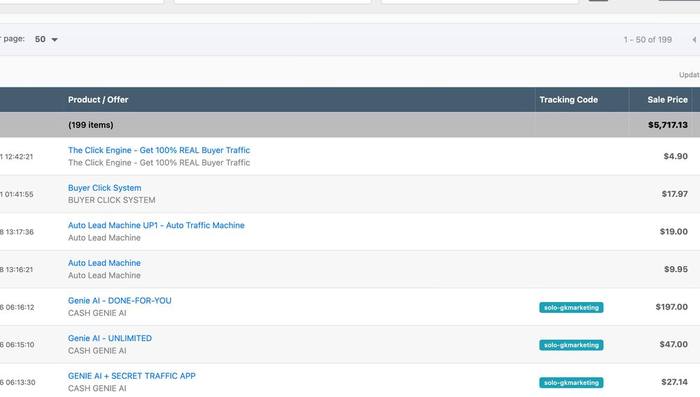The image size is (700, 397).
Task: Open The Click Engine product link
Action: (159, 150)
